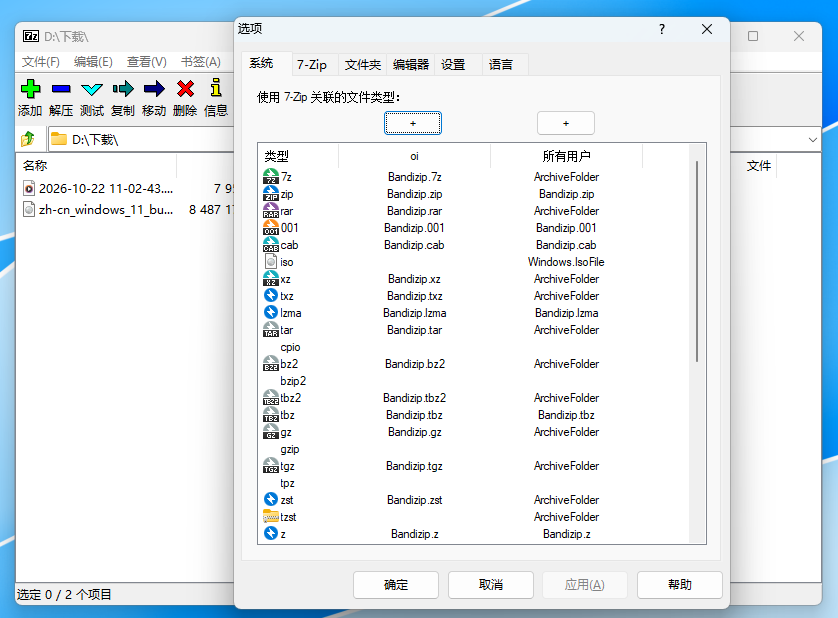Click the z file type icon

[x=271, y=534]
